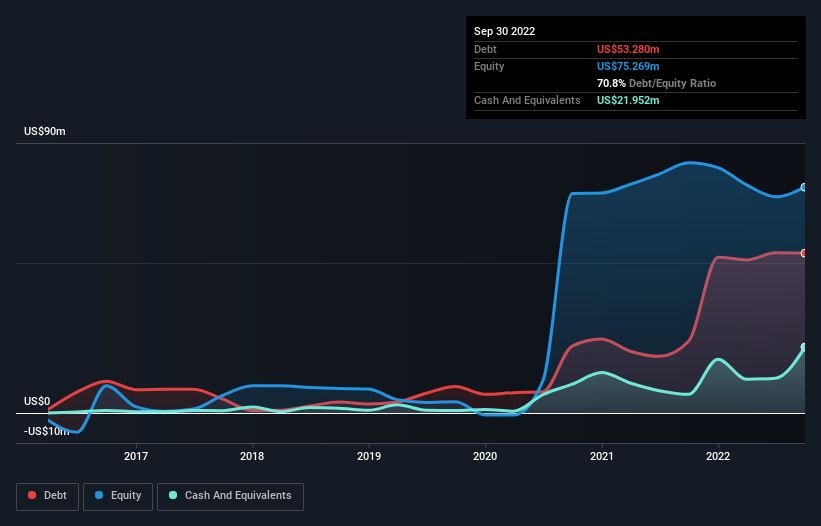The height and width of the screenshot is (526, 821).
Task: Toggle the Debt series legend button
Action: click(47, 496)
